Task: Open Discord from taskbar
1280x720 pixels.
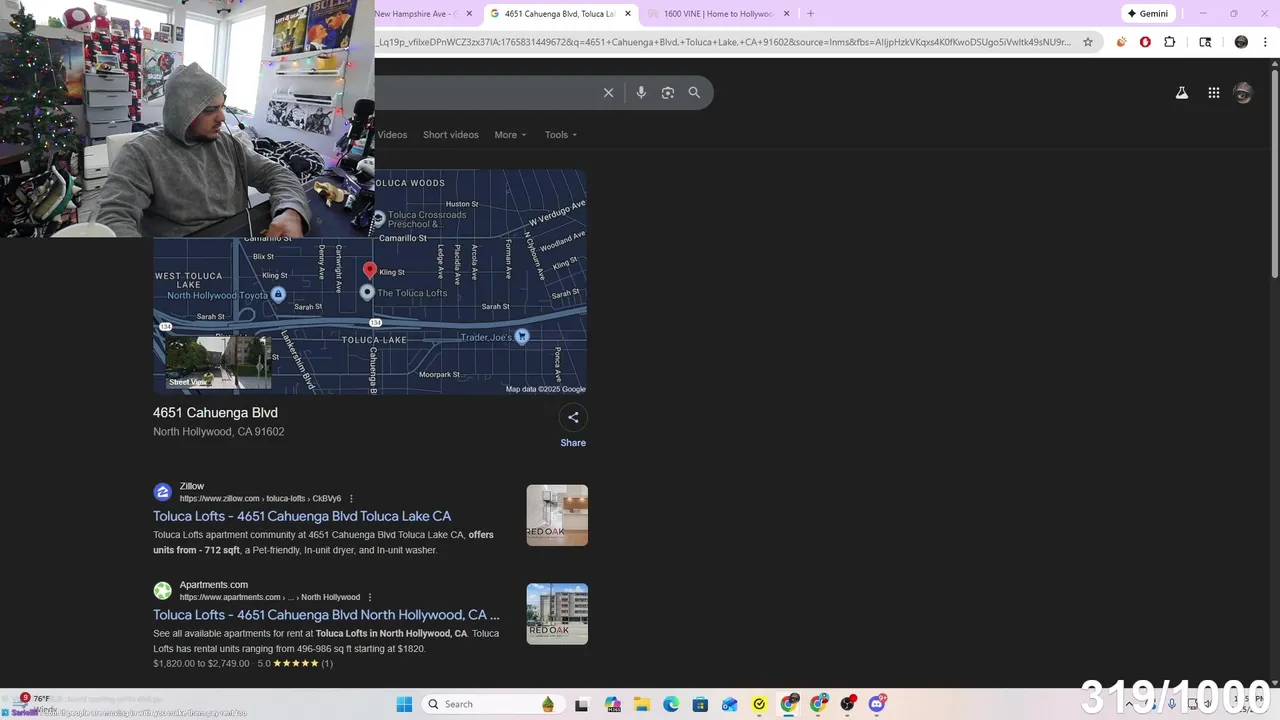Action: click(877, 704)
